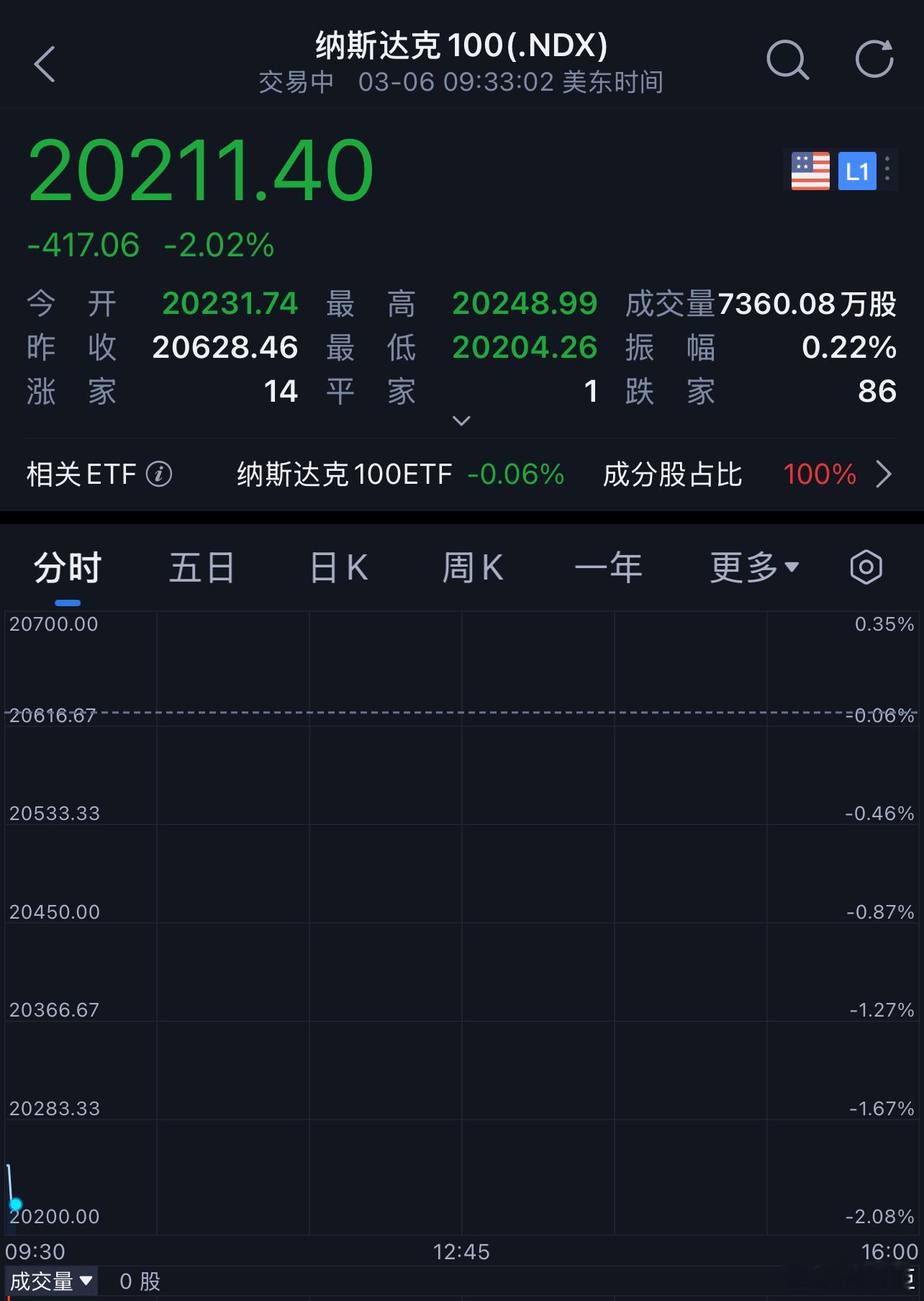Tap the 20700.00 axis label
Image resolution: width=924 pixels, height=1301 pixels.
pos(54,624)
